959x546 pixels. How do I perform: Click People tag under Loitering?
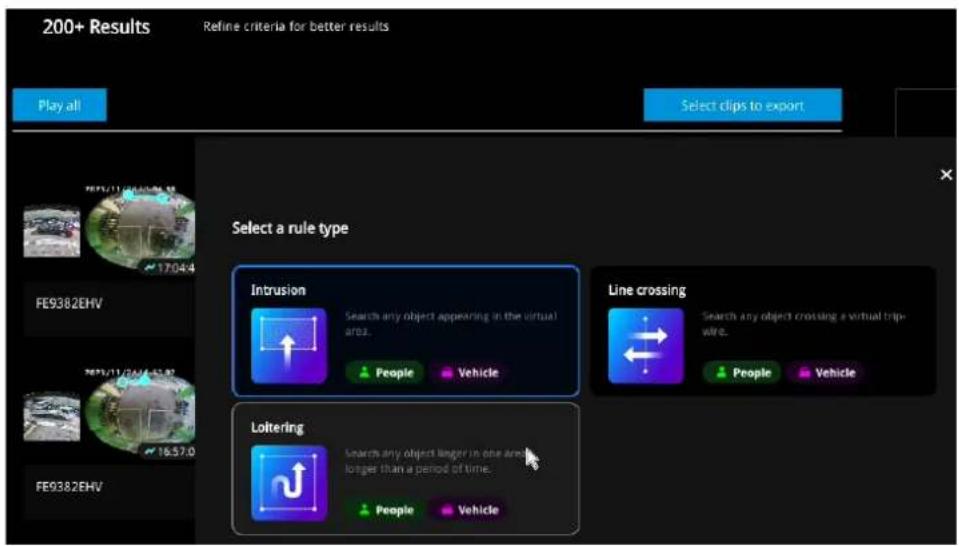coord(385,510)
